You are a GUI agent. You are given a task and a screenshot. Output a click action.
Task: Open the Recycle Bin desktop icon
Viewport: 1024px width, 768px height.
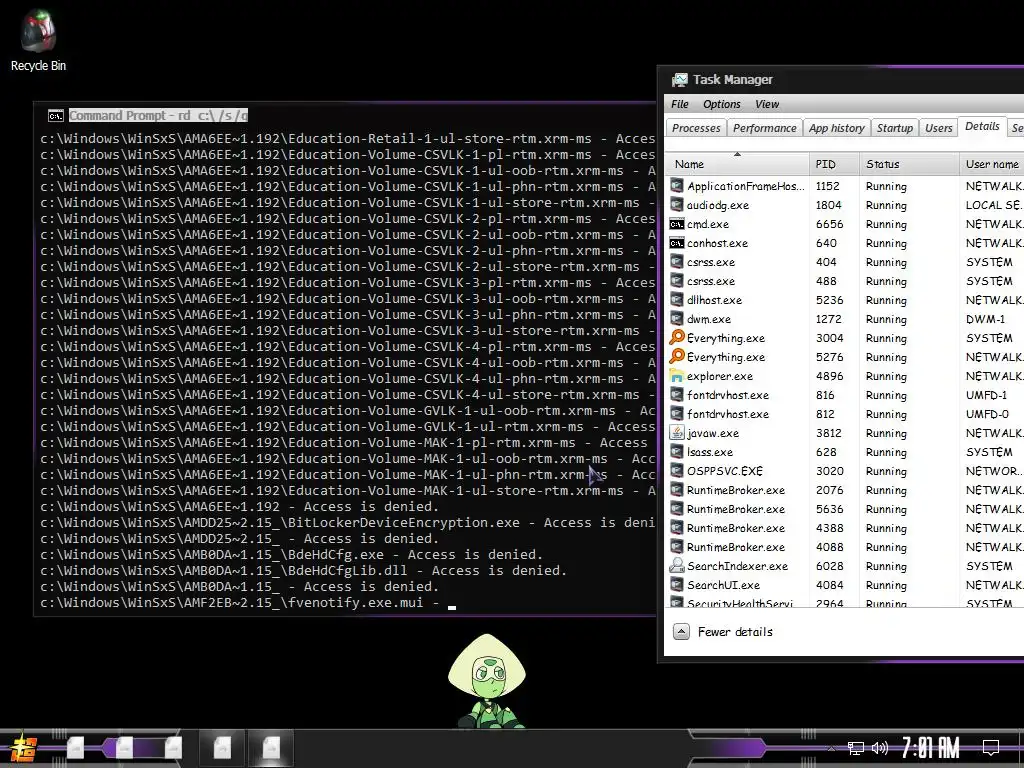38,40
